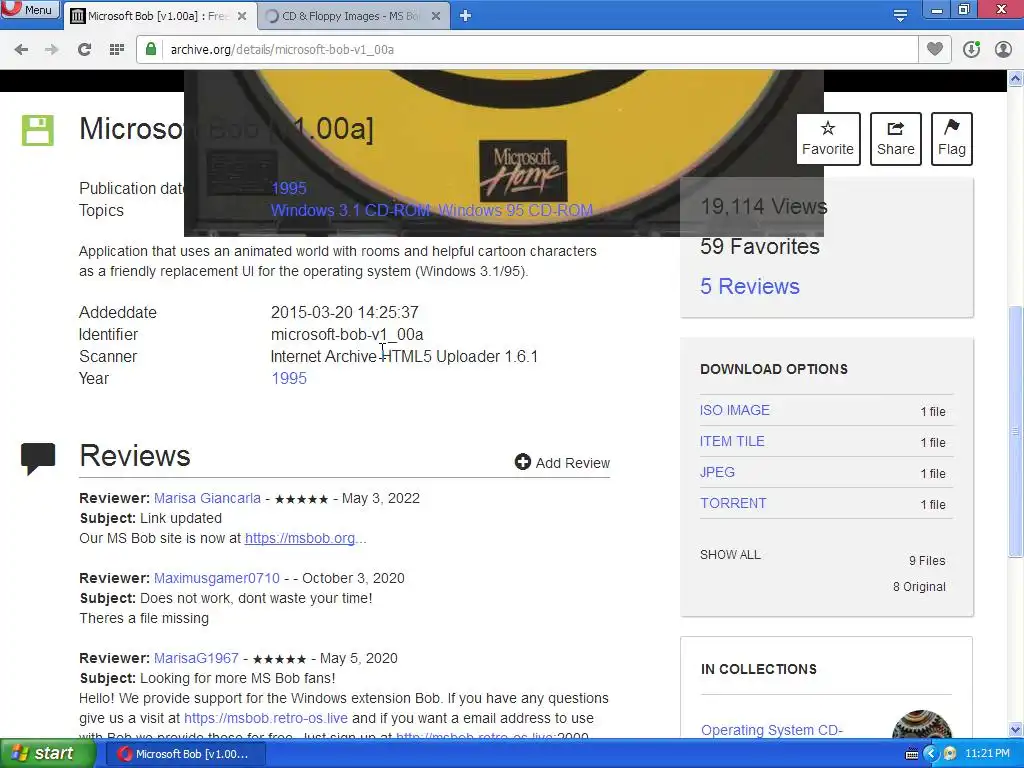Image resolution: width=1024 pixels, height=768 pixels.
Task: Click the green floppy disk software icon
Action: [x=37, y=130]
